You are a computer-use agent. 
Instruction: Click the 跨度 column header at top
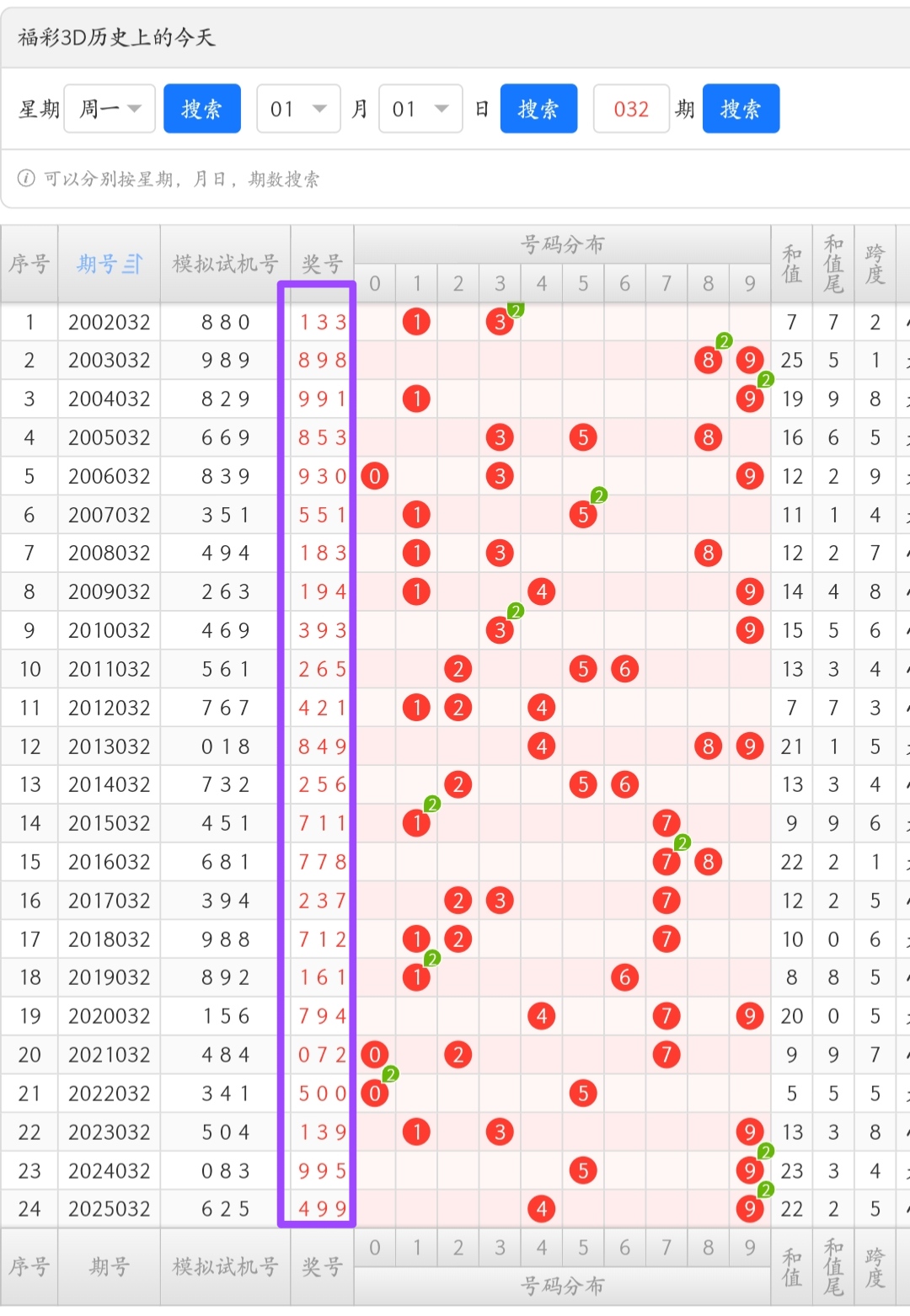click(x=875, y=264)
